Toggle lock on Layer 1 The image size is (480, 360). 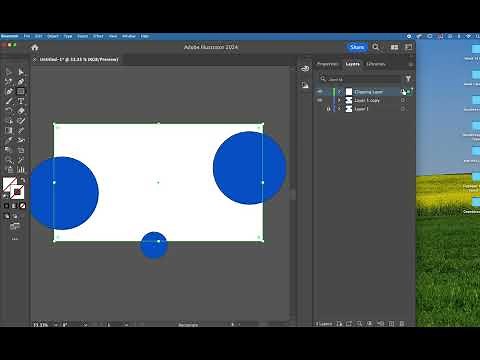pos(328,109)
